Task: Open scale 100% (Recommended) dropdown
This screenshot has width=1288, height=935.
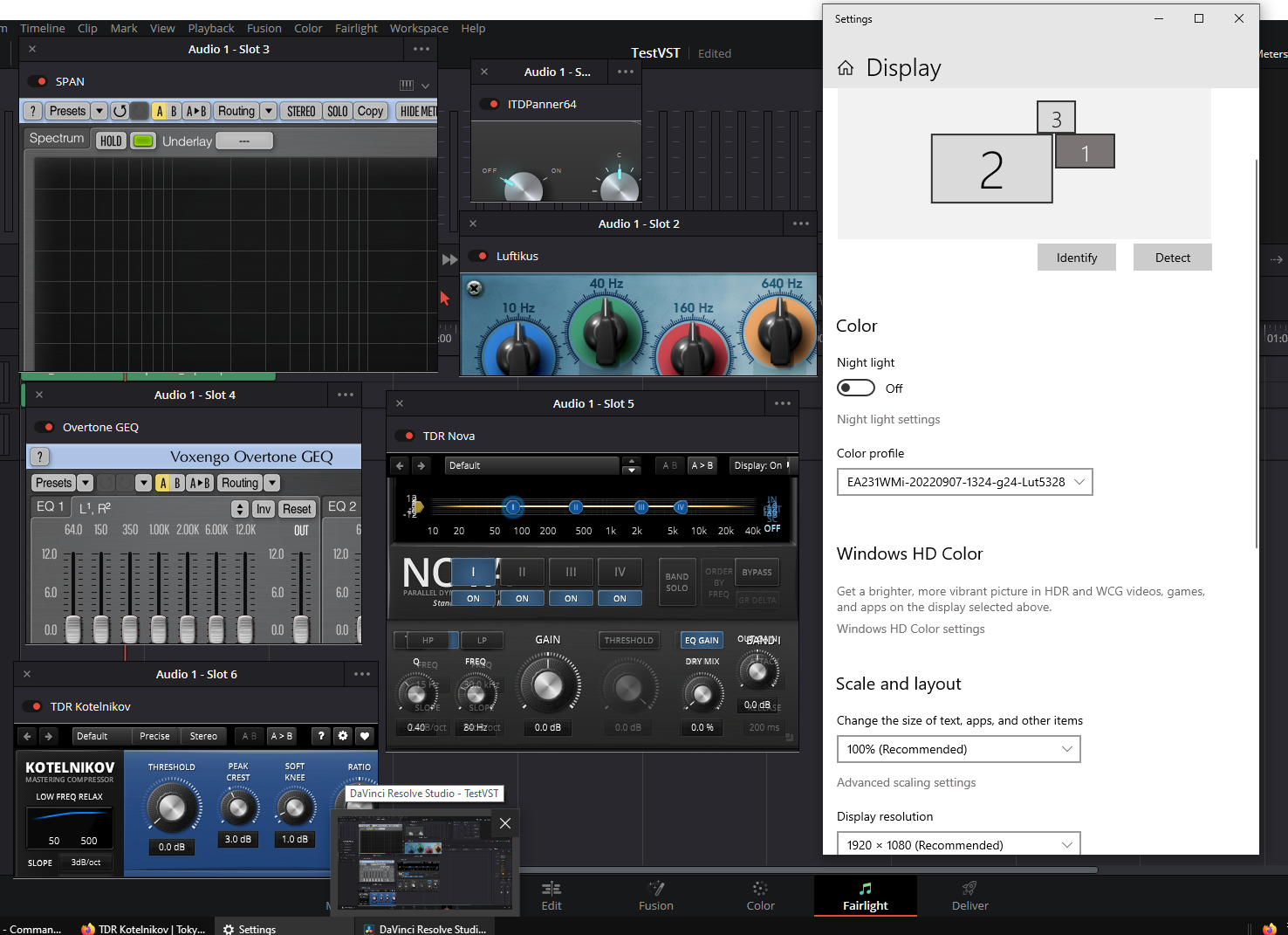Action: pos(958,749)
